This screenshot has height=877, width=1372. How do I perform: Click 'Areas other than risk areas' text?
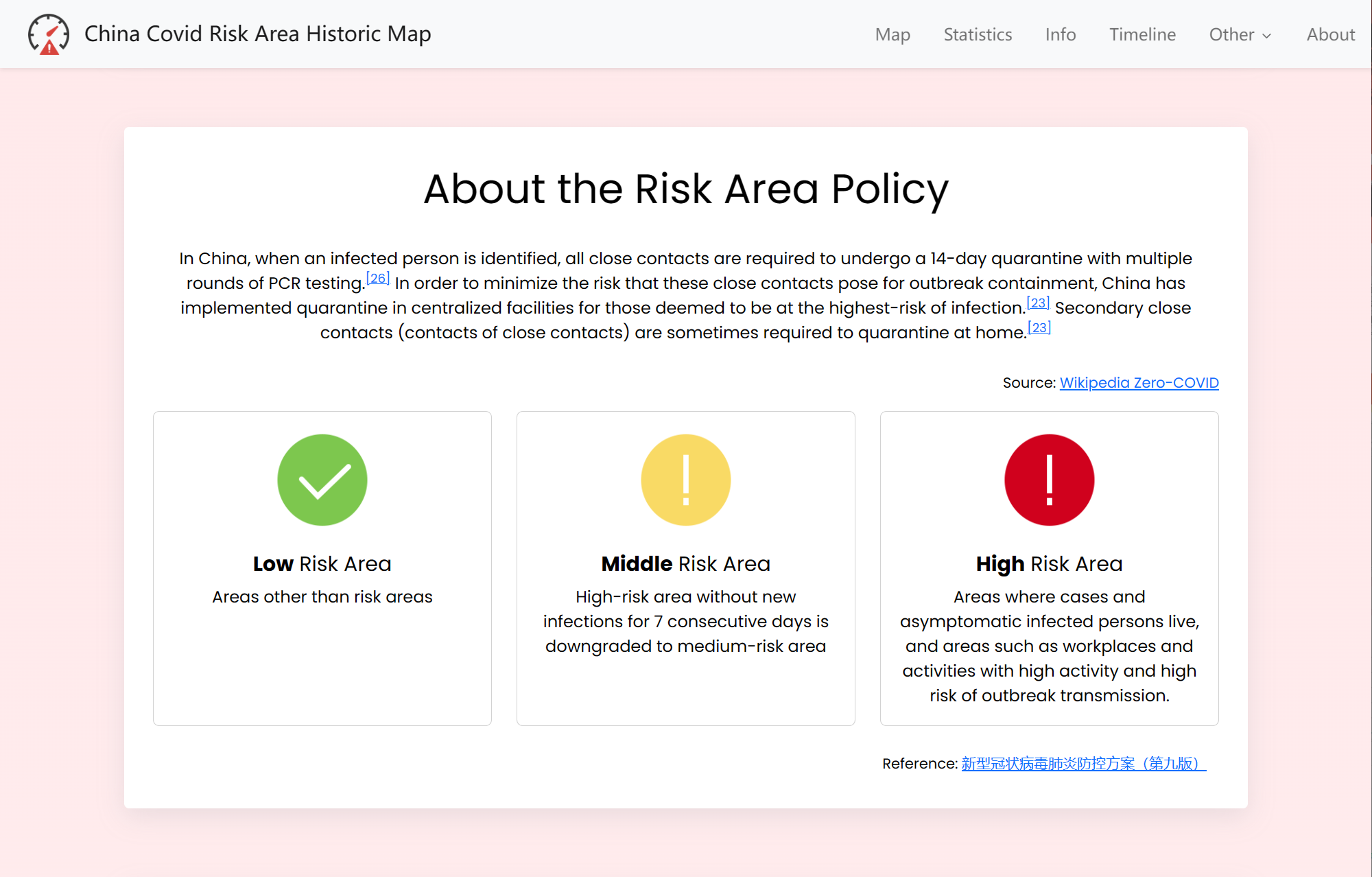(x=322, y=597)
